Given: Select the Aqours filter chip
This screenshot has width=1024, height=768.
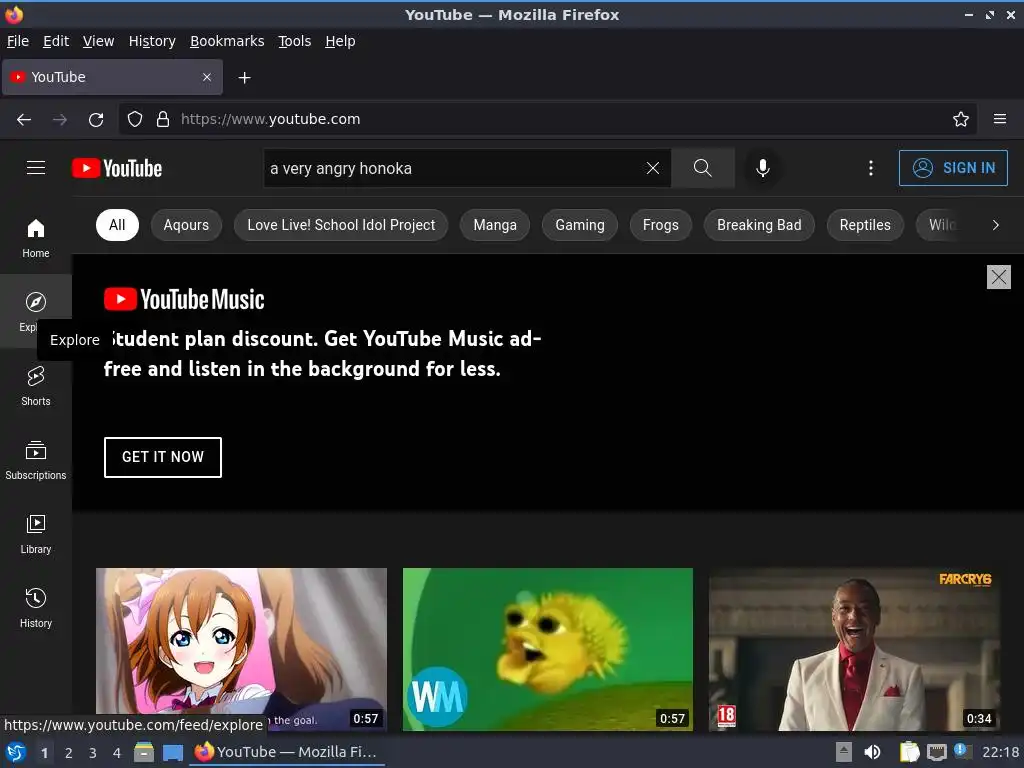Looking at the screenshot, I should (x=186, y=225).
